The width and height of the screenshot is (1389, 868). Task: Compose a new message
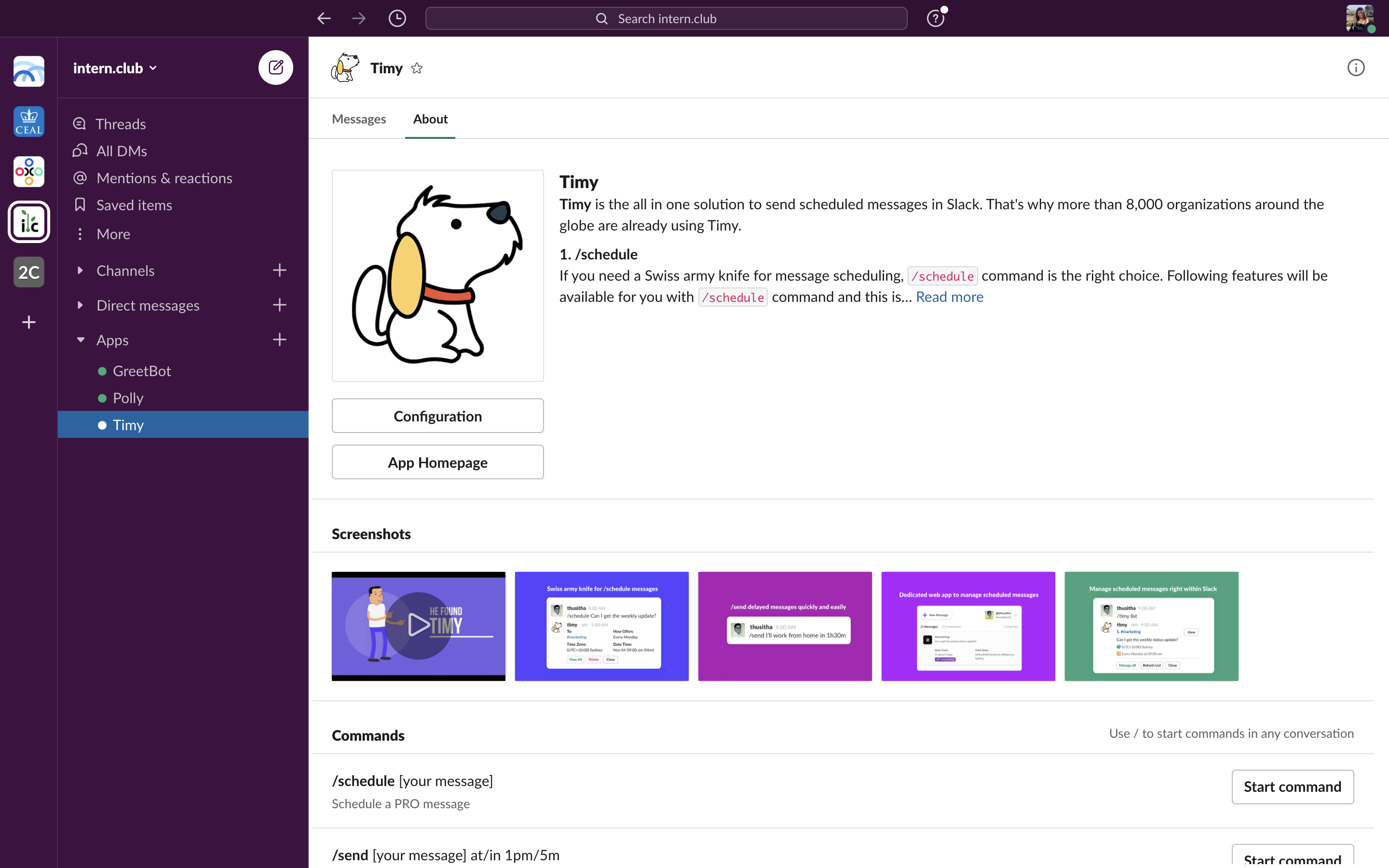click(275, 68)
